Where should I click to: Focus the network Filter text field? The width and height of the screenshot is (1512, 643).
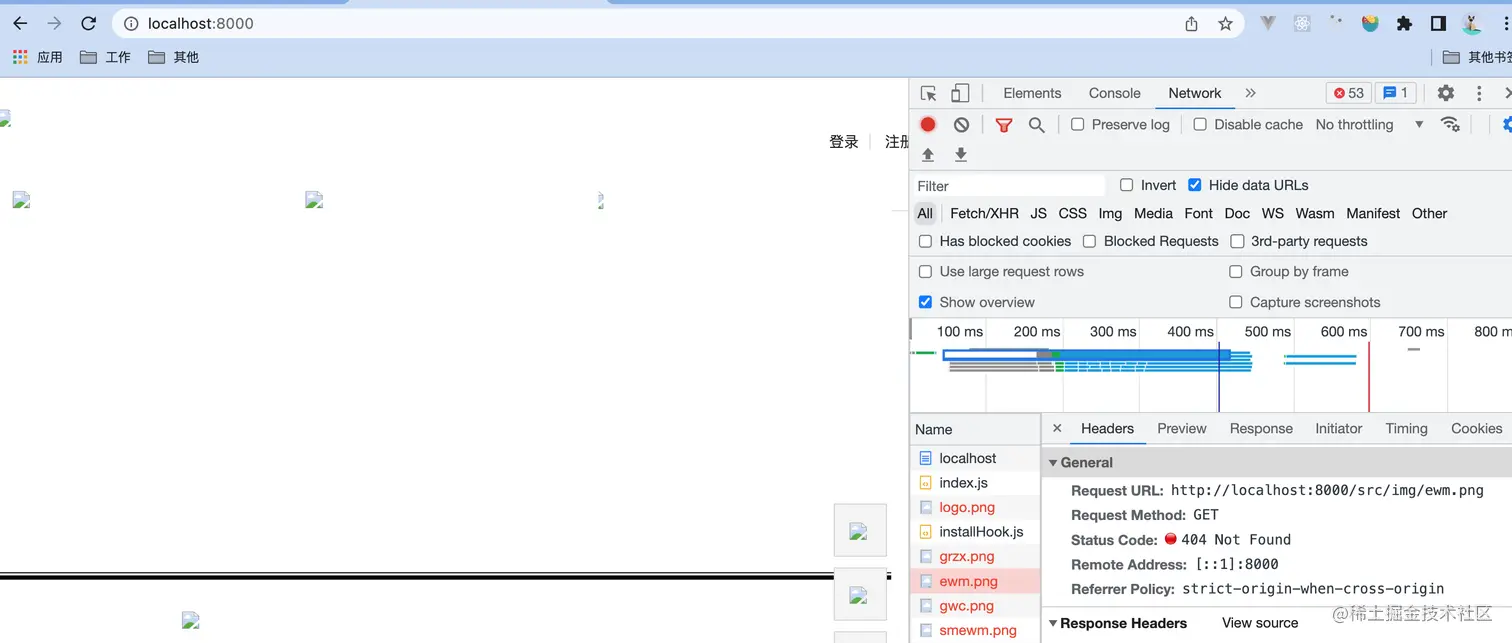click(1009, 186)
